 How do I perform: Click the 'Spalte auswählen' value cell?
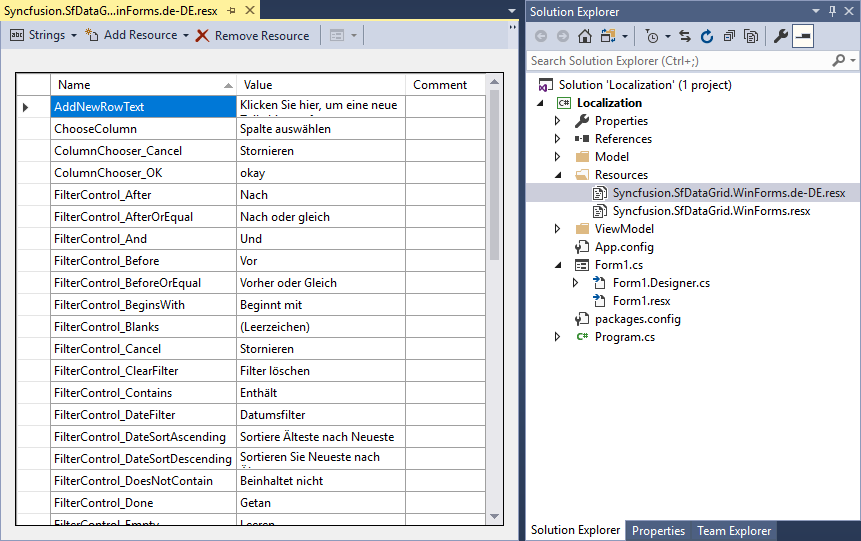pos(321,129)
